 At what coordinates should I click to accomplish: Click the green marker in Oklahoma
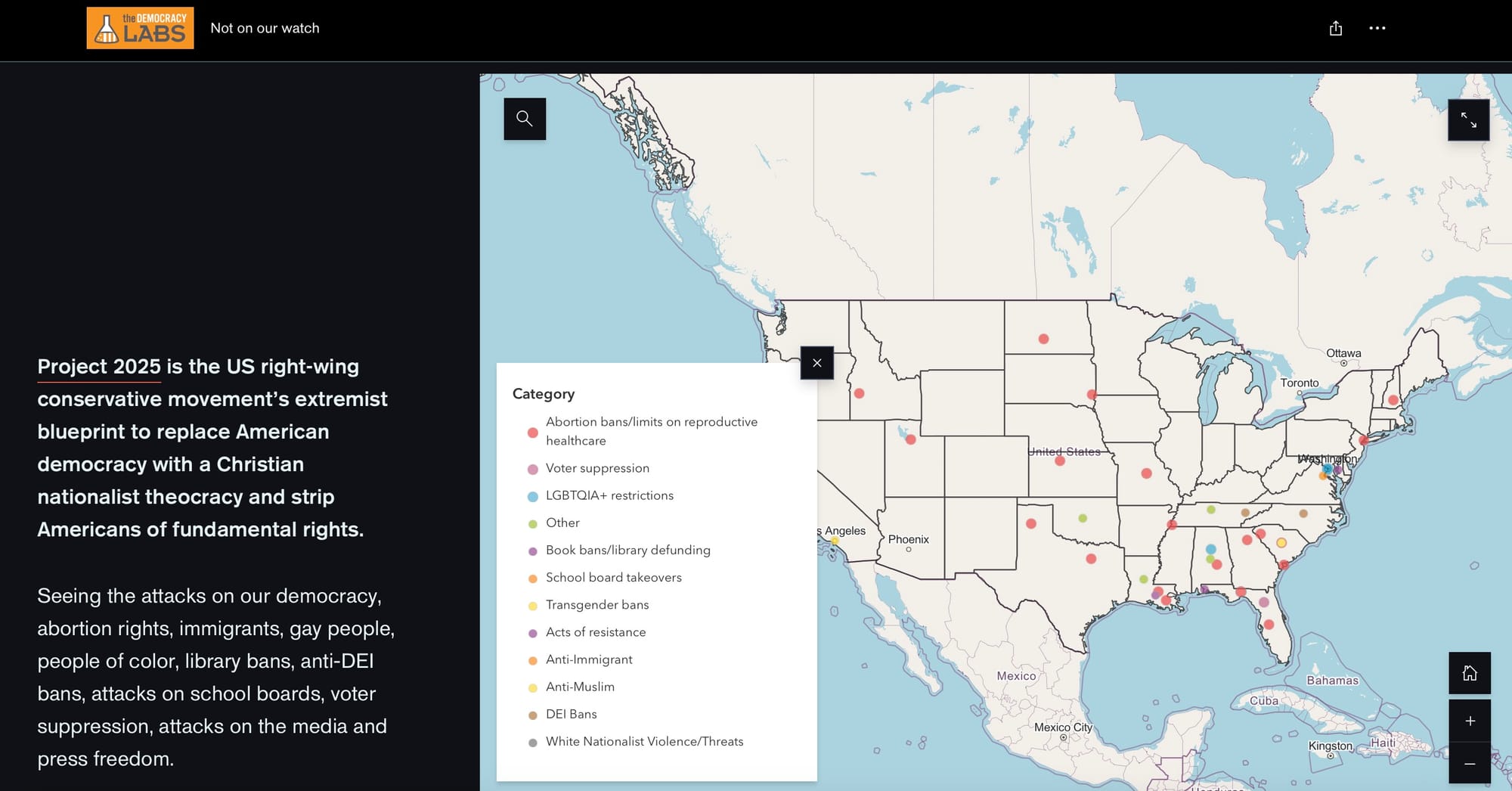pos(1083,518)
